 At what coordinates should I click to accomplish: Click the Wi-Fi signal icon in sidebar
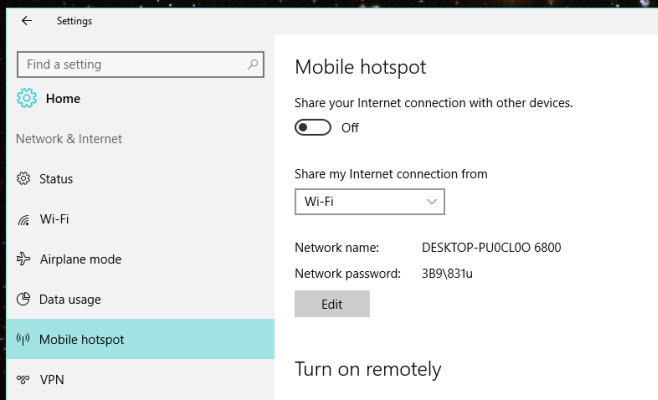point(23,219)
